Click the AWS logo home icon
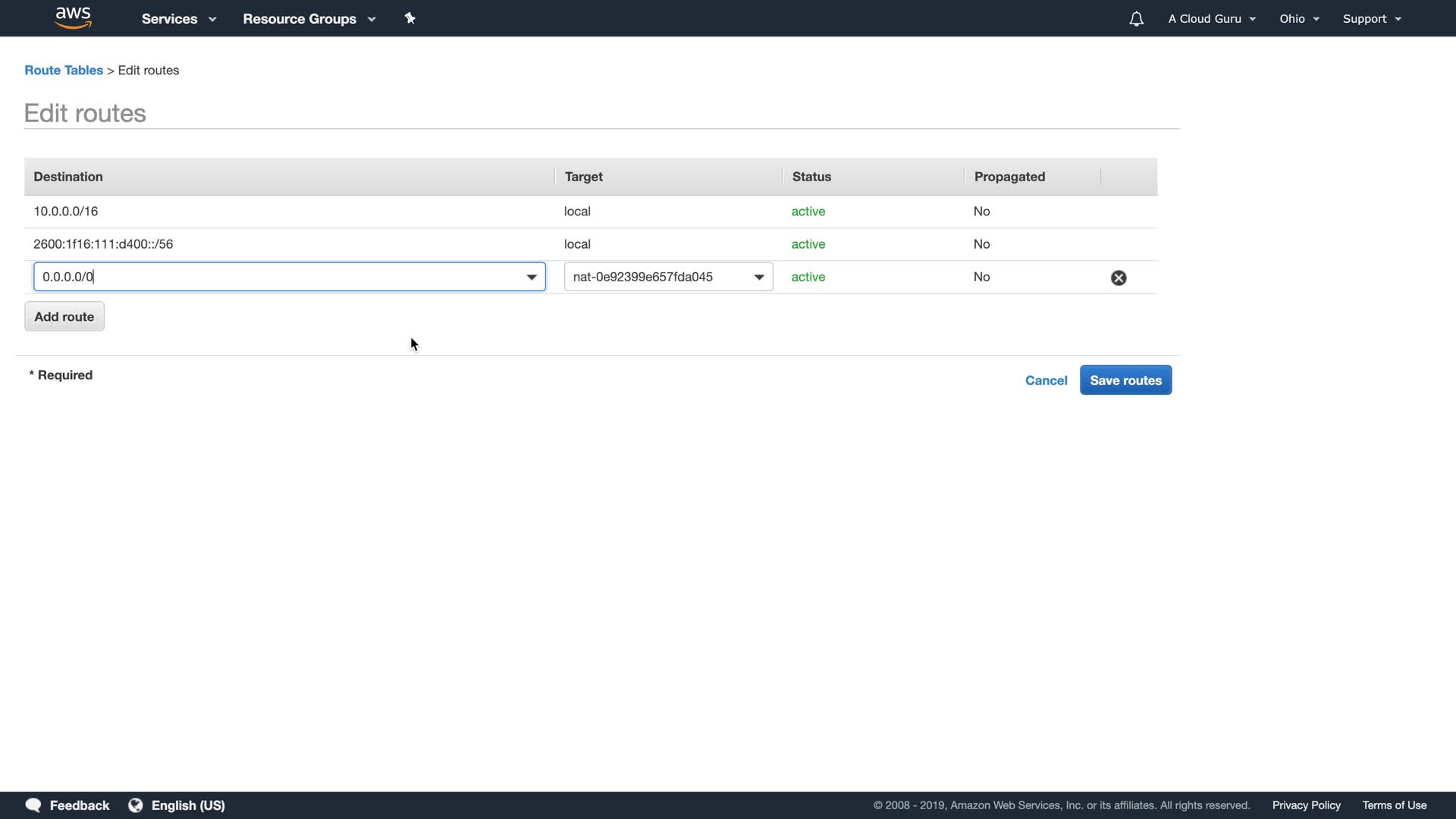Screen dimensions: 1456x819 [x=74, y=18]
